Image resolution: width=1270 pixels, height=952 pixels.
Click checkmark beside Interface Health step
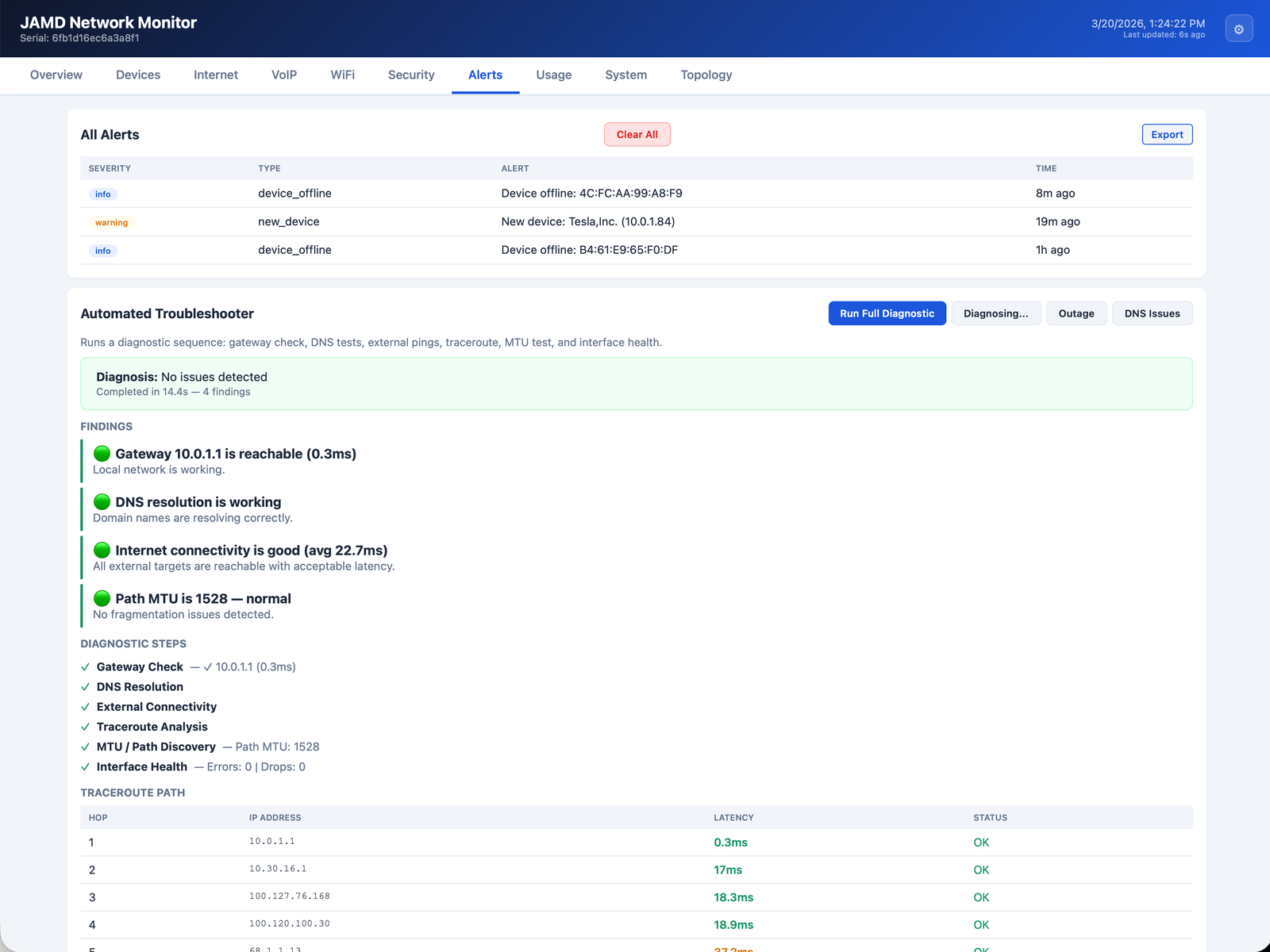point(86,767)
